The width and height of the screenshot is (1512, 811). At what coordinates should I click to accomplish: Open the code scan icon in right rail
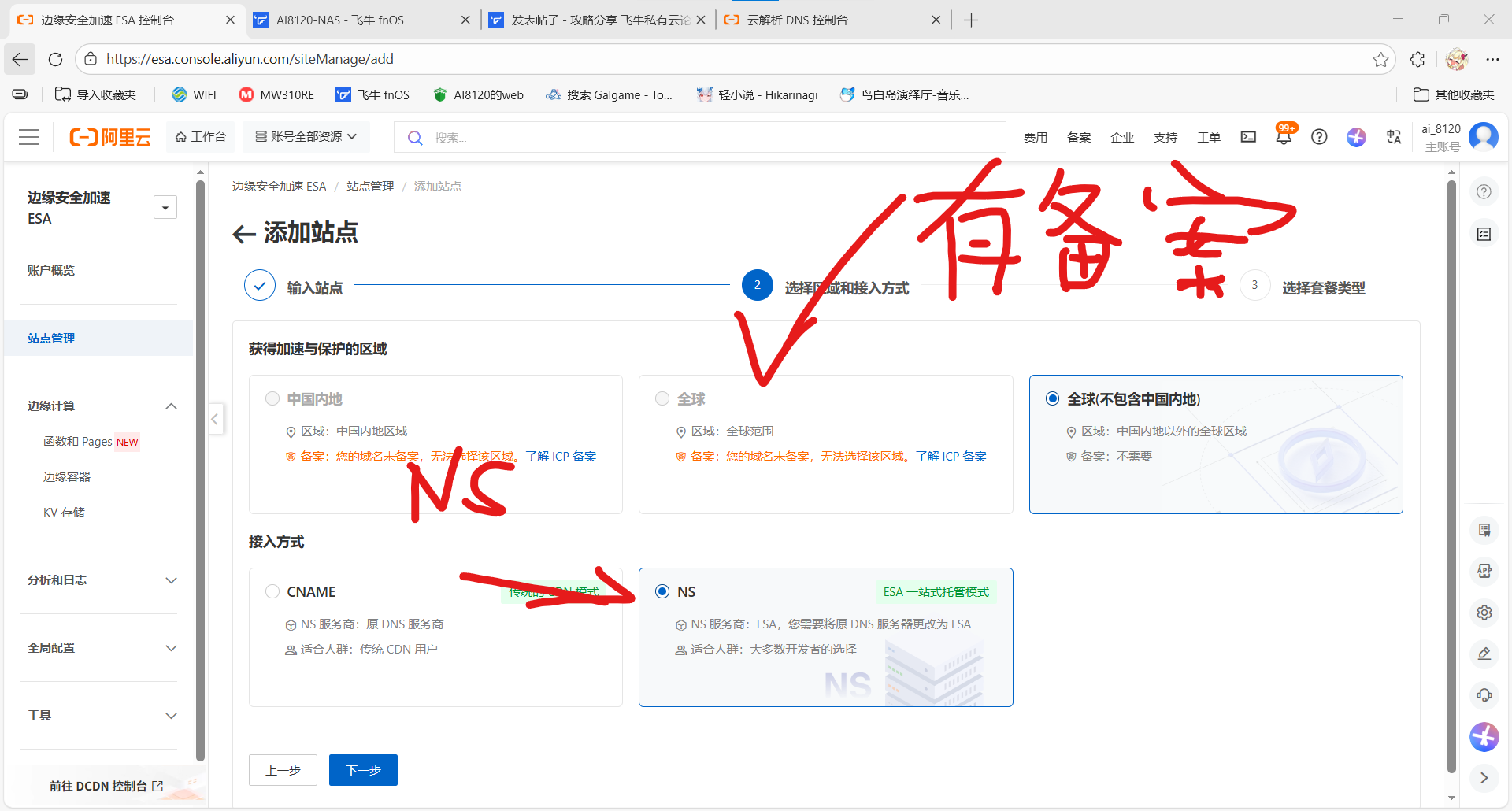[1484, 571]
